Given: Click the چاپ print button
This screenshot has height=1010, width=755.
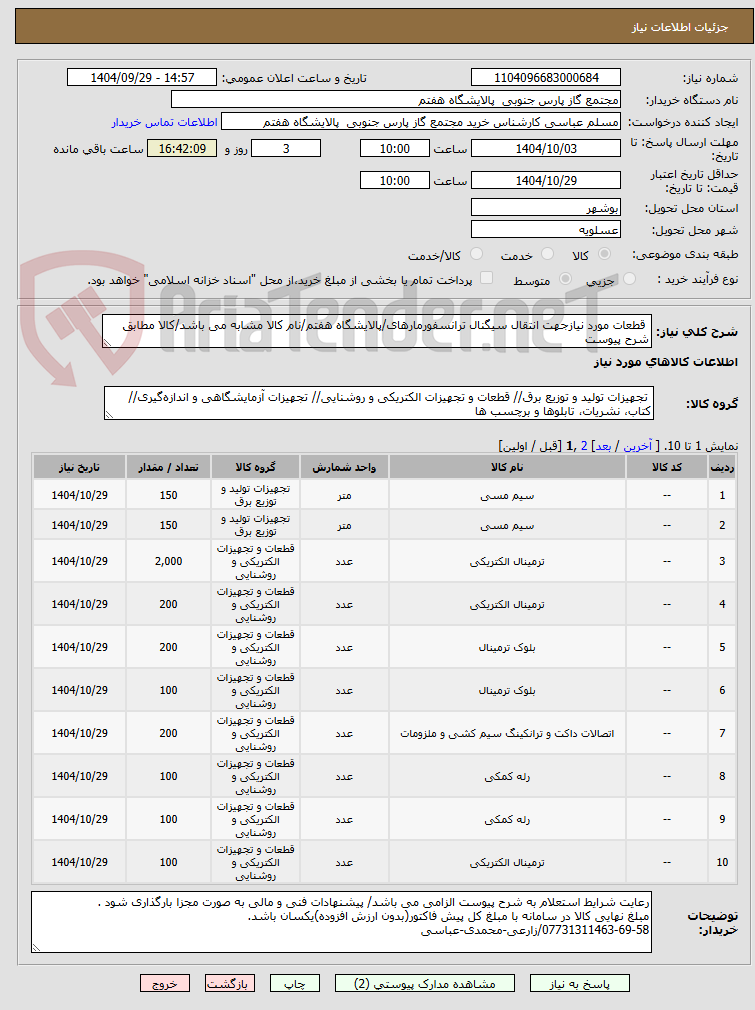Looking at the screenshot, I should (295, 984).
